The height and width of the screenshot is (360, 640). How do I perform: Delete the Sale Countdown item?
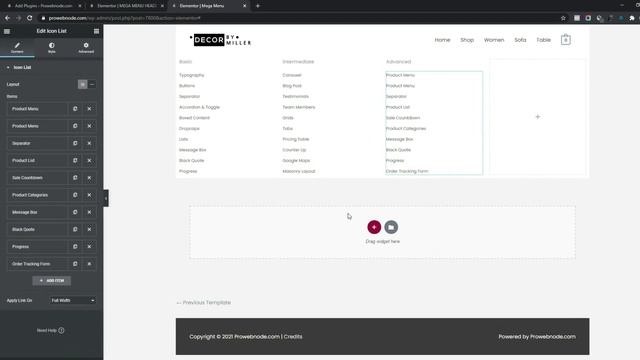pos(89,178)
